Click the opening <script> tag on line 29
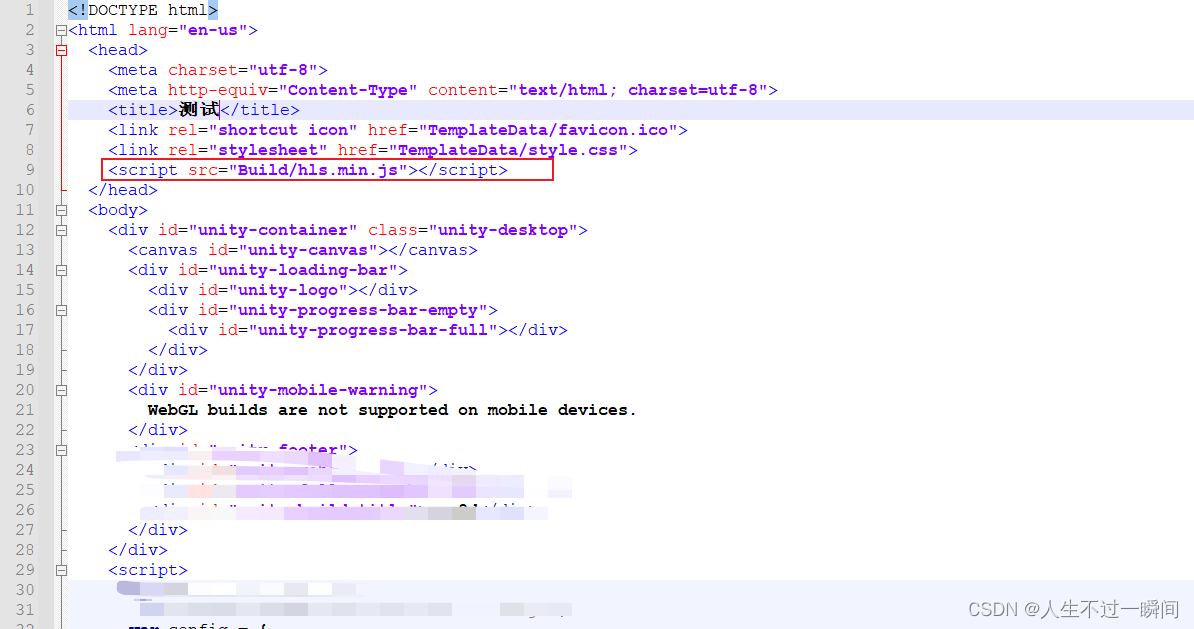The height and width of the screenshot is (629, 1194). [x=148, y=570]
